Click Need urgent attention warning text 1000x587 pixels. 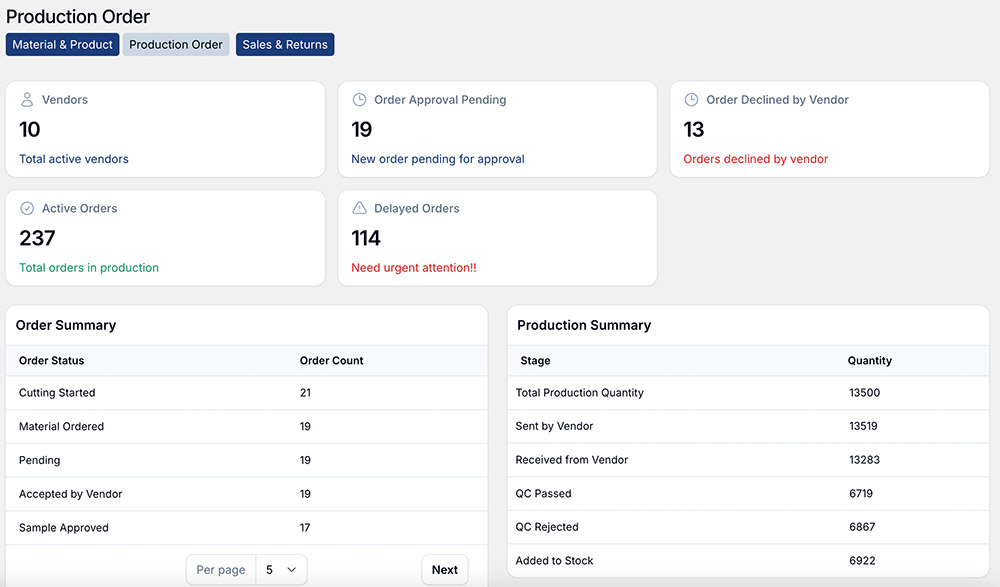[x=414, y=268]
